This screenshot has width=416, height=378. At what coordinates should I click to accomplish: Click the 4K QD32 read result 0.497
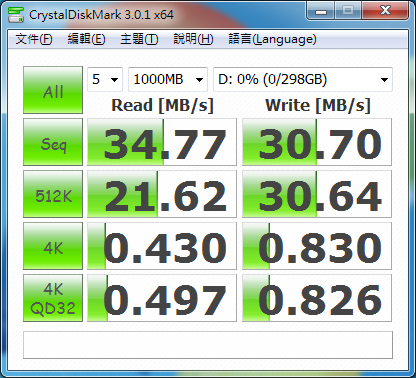click(162, 298)
